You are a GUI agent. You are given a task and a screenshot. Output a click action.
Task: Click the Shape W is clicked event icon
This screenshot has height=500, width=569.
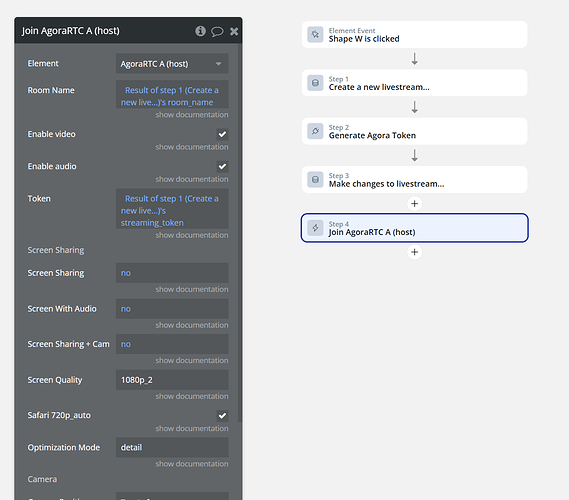[315, 34]
